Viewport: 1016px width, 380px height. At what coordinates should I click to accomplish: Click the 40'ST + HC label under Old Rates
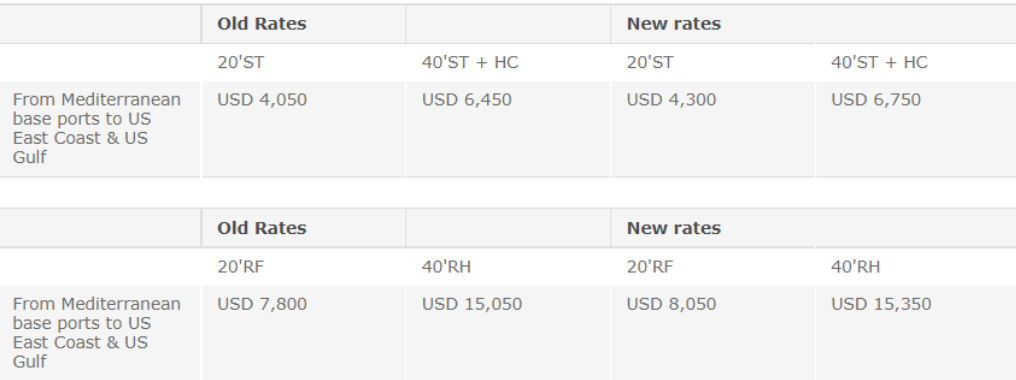coord(470,62)
